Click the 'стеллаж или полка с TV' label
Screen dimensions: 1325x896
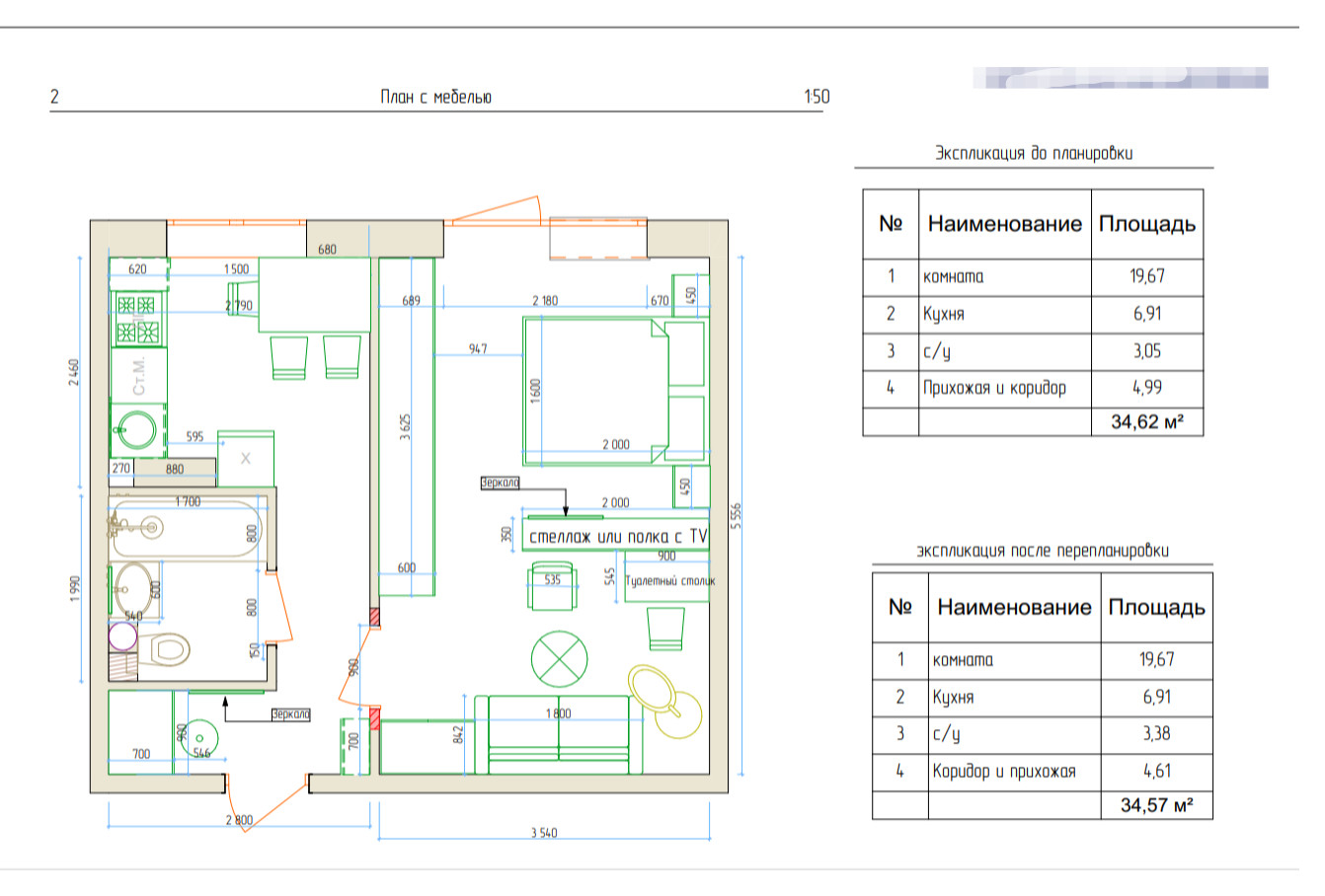tap(618, 537)
